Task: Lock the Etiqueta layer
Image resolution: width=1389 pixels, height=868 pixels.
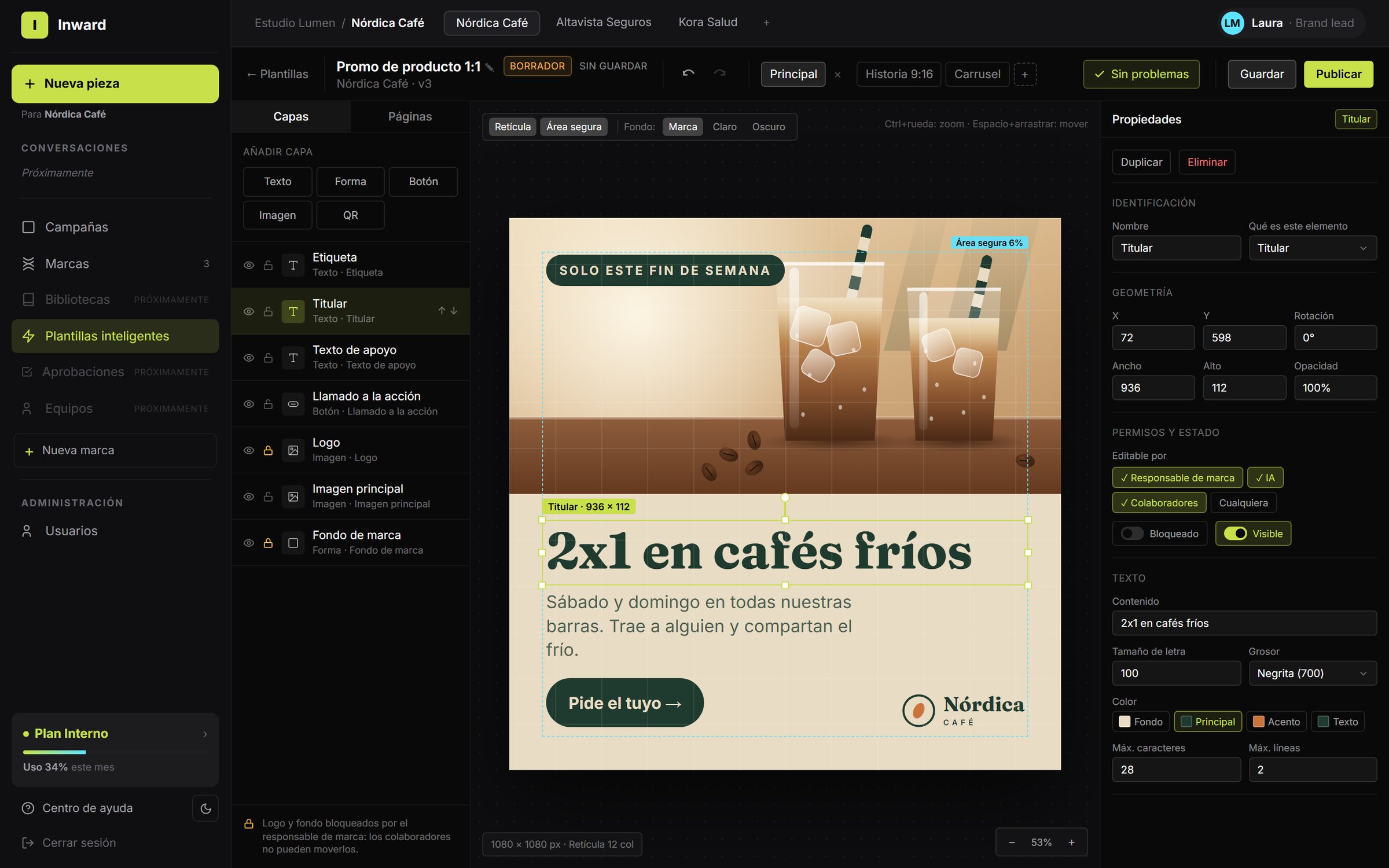Action: click(x=268, y=265)
